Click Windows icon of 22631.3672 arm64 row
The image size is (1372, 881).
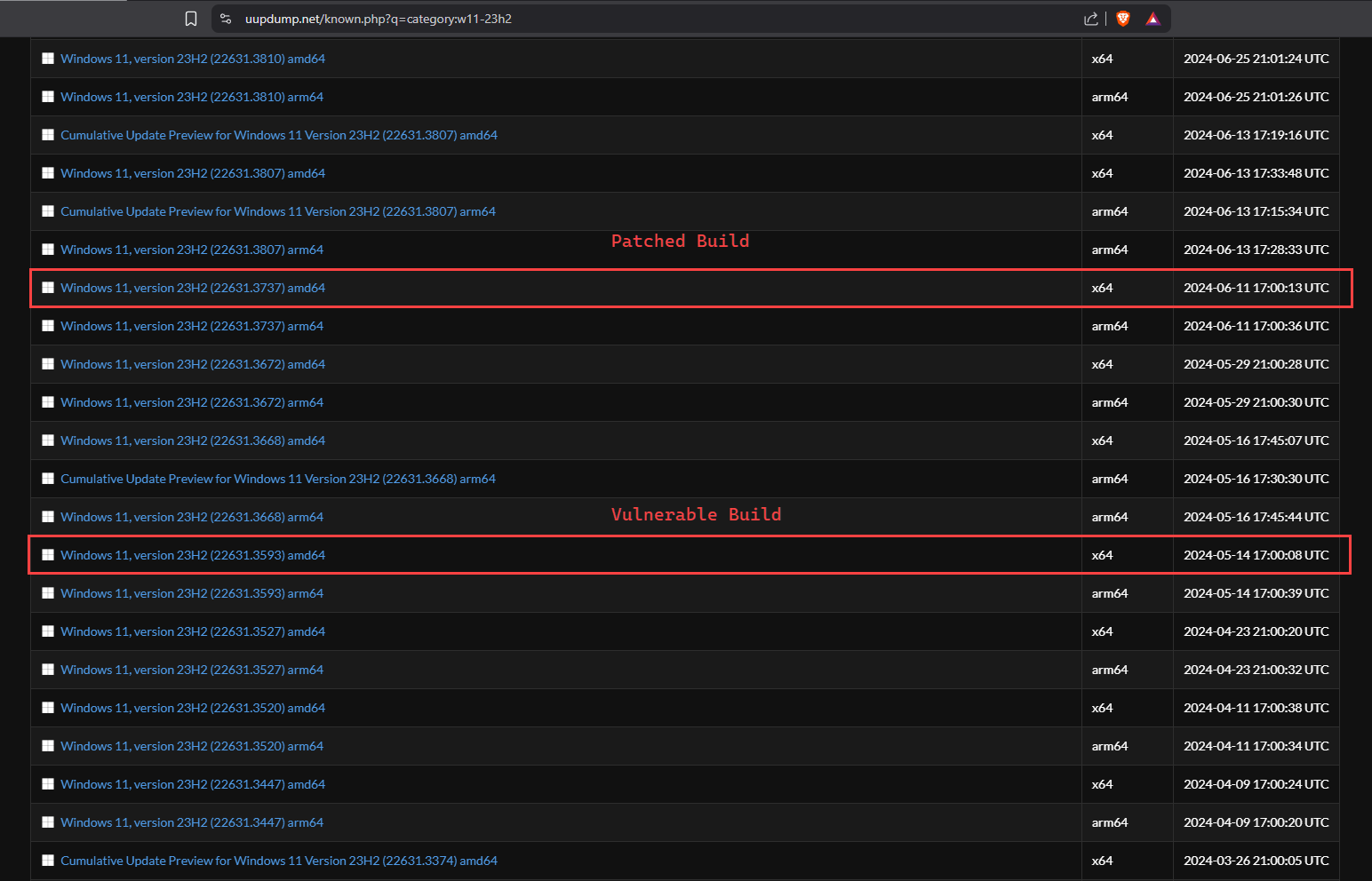click(x=48, y=402)
